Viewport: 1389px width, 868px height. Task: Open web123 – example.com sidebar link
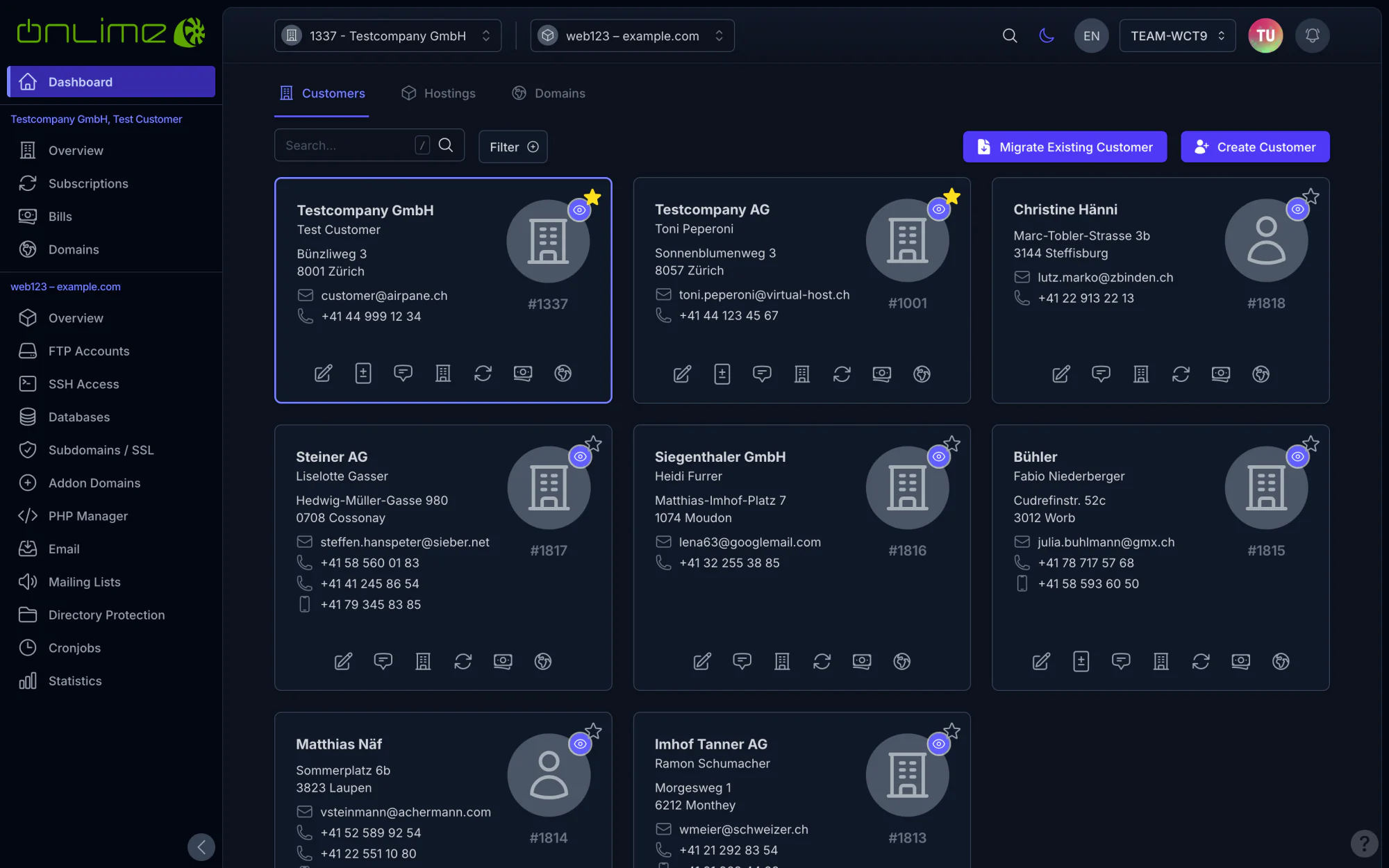click(x=65, y=287)
